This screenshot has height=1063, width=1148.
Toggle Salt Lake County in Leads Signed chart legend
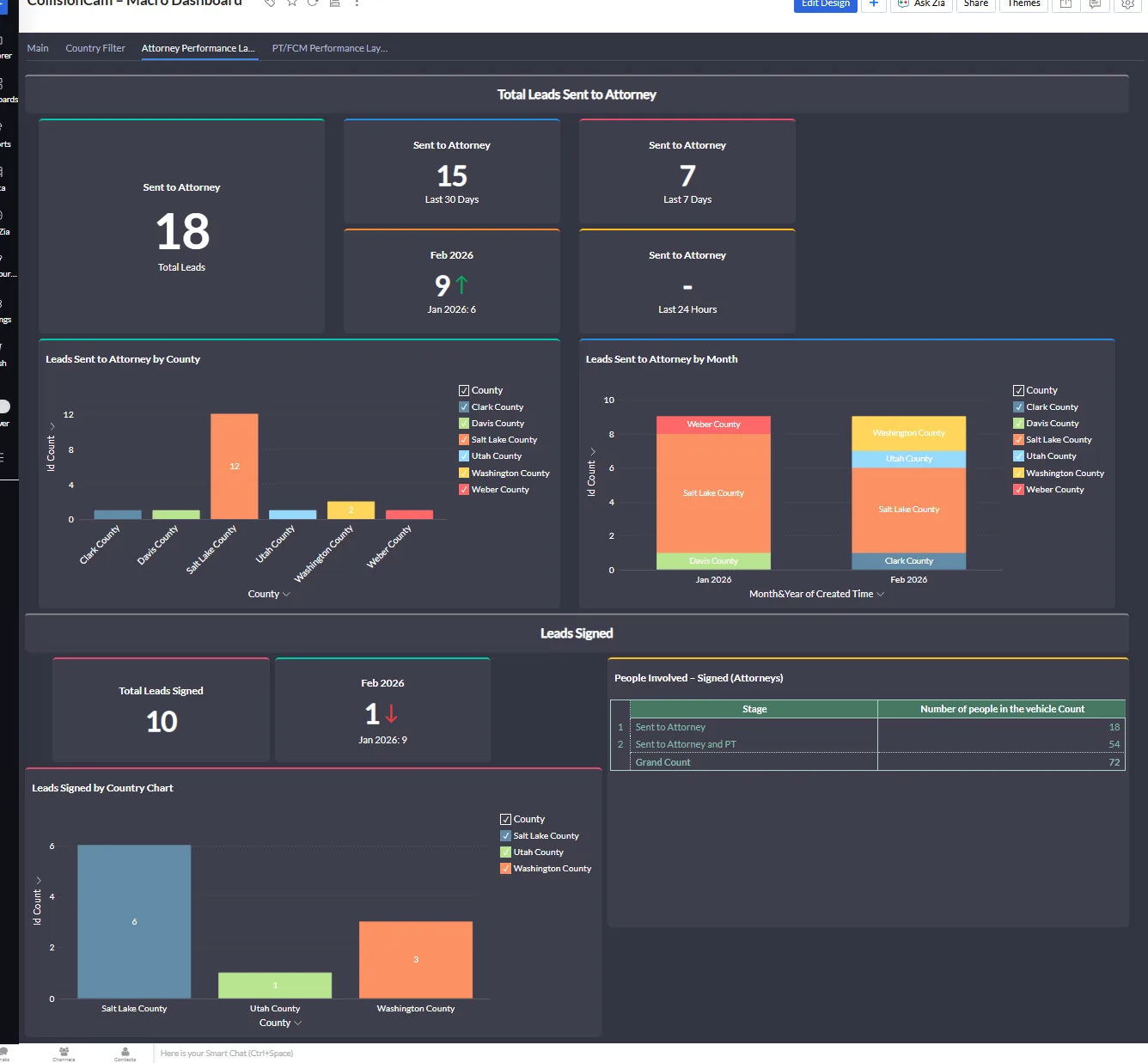point(506,835)
